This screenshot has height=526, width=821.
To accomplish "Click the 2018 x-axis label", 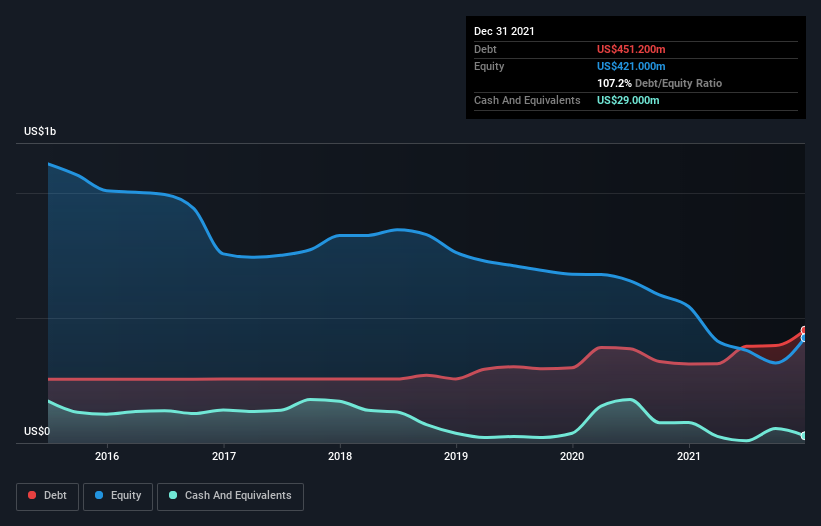I will point(340,456).
